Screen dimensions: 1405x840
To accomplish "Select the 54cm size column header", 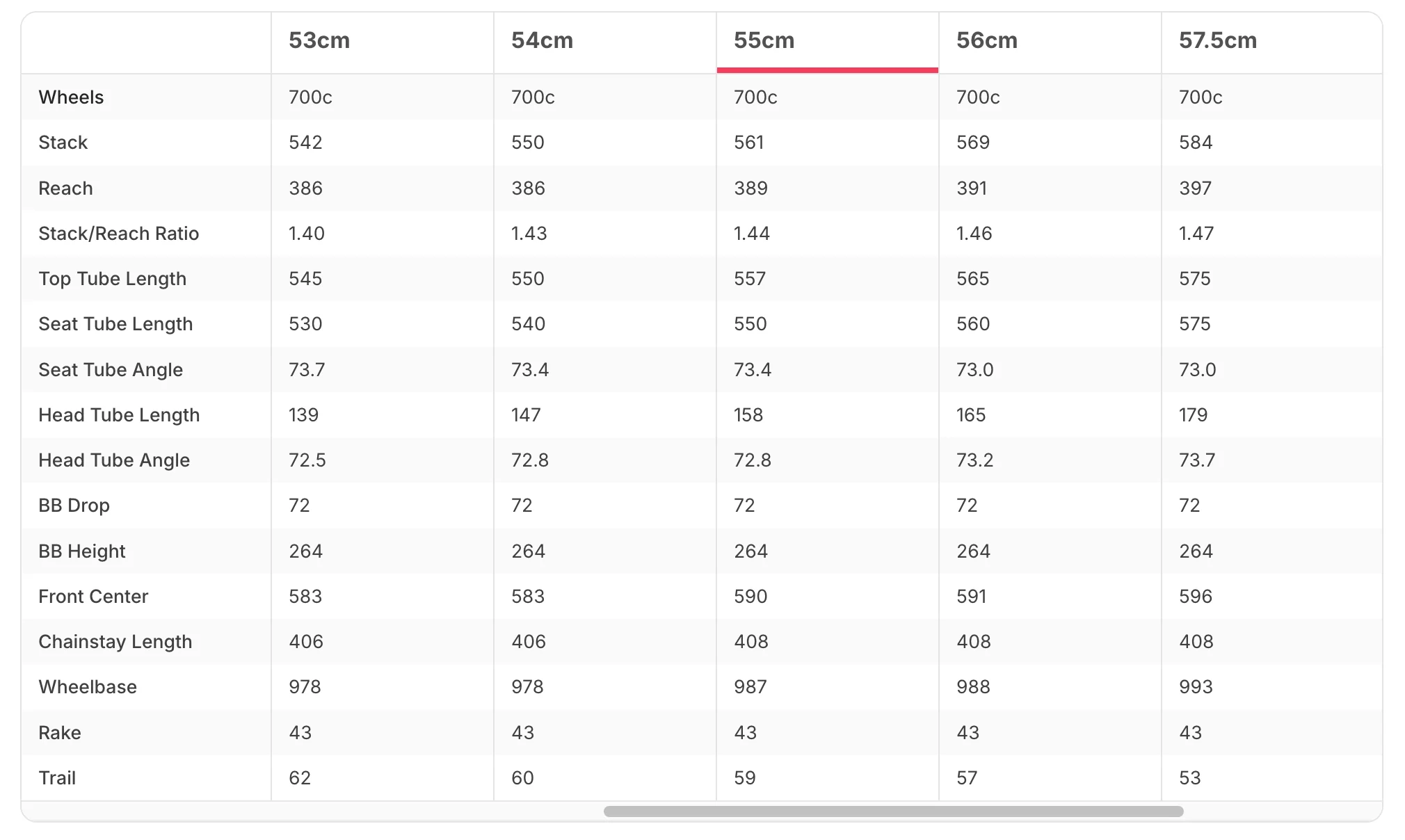I will pos(542,40).
